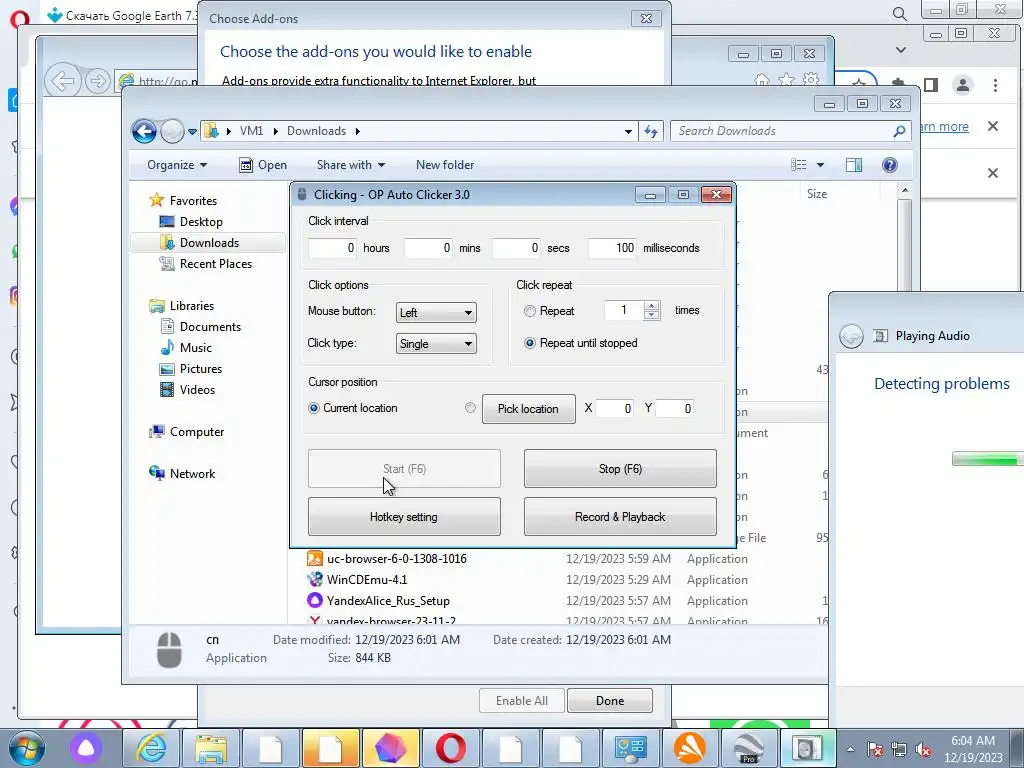Viewport: 1024px width, 768px height.
Task: Click Open in Explorer toolbar
Action: click(x=263, y=165)
